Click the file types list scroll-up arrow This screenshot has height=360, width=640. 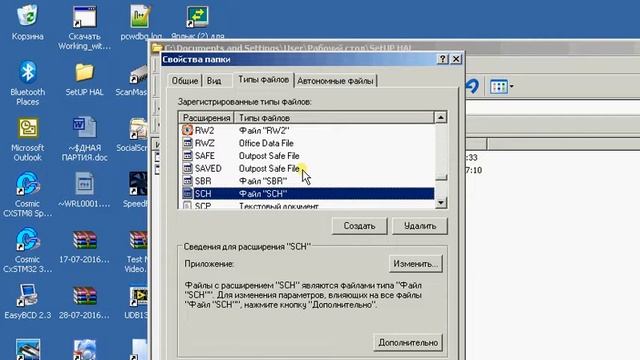441,118
